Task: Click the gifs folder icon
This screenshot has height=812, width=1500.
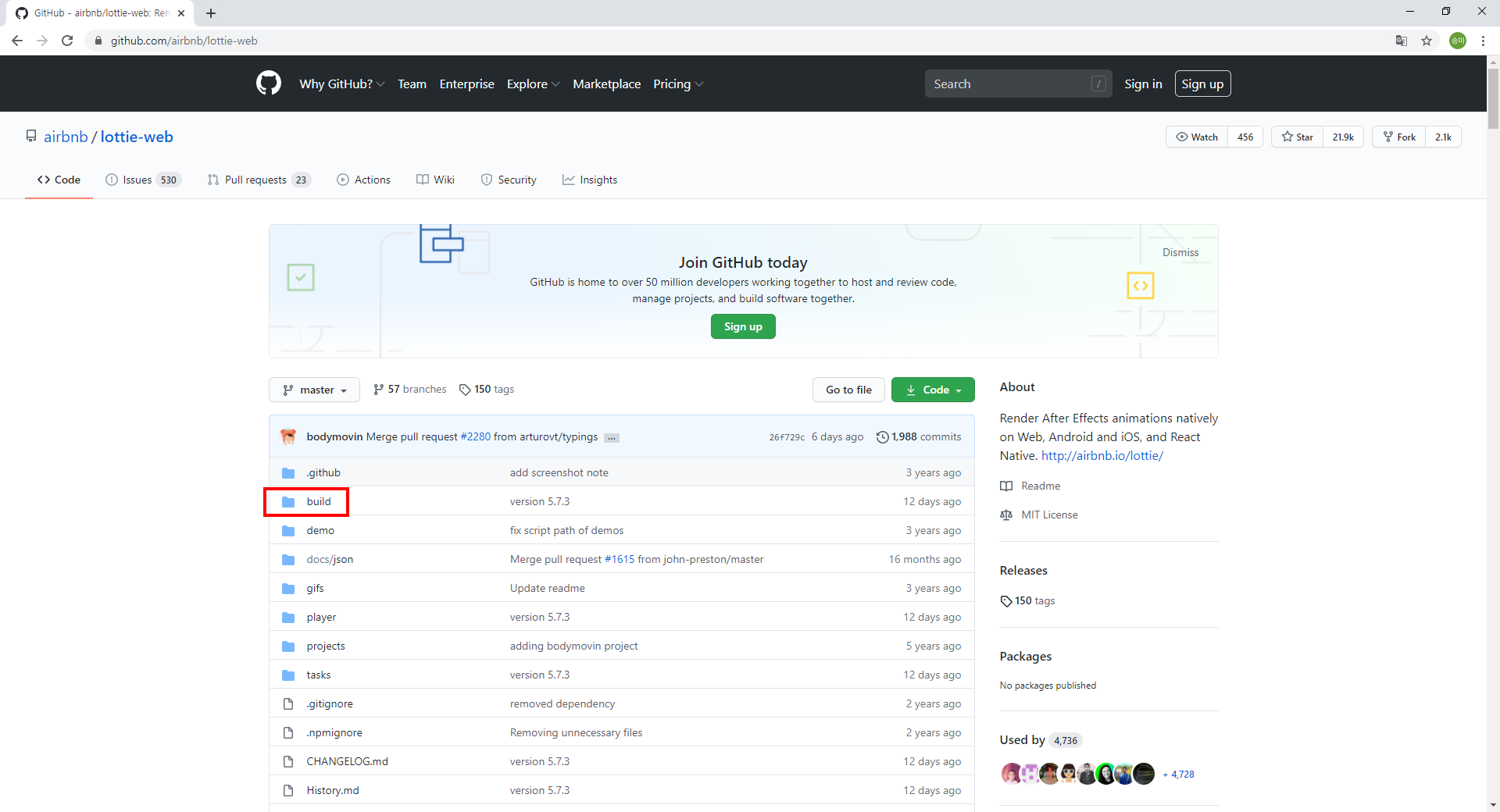Action: point(288,589)
